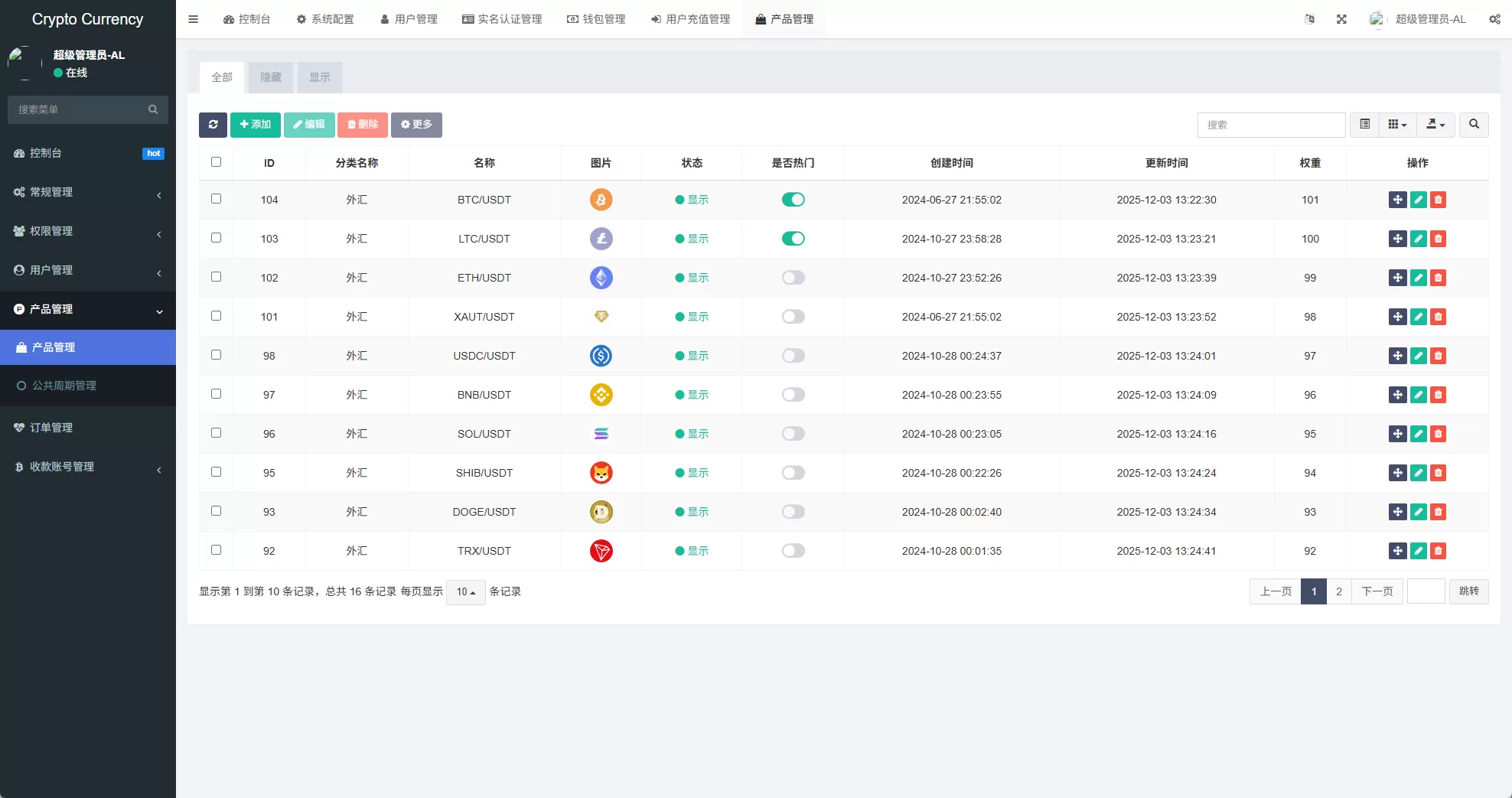The image size is (1512, 798).
Task: Open 钱包管理 in the top navigation
Action: click(x=596, y=19)
